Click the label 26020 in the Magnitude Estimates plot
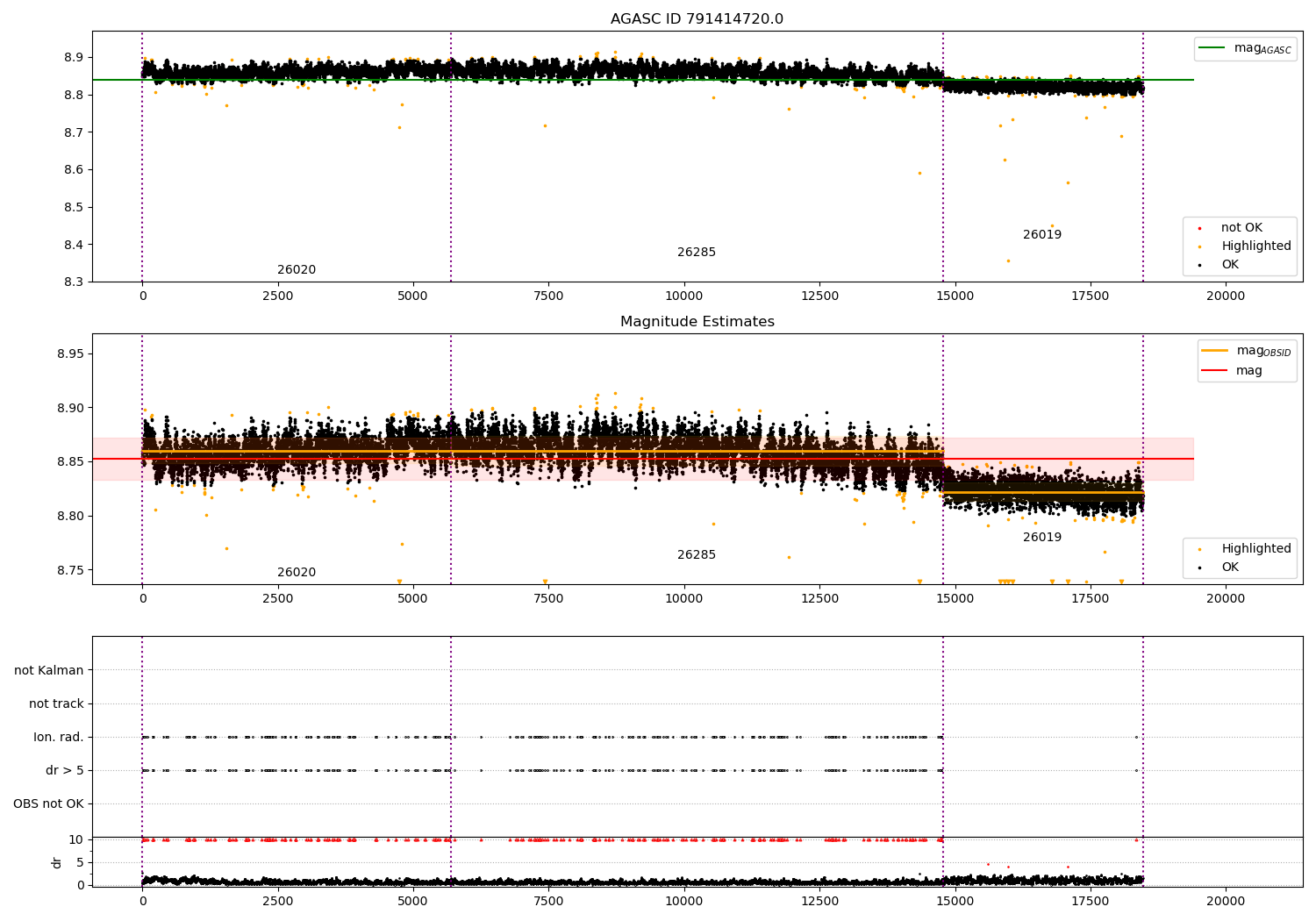The image size is (1316, 921). pos(297,573)
